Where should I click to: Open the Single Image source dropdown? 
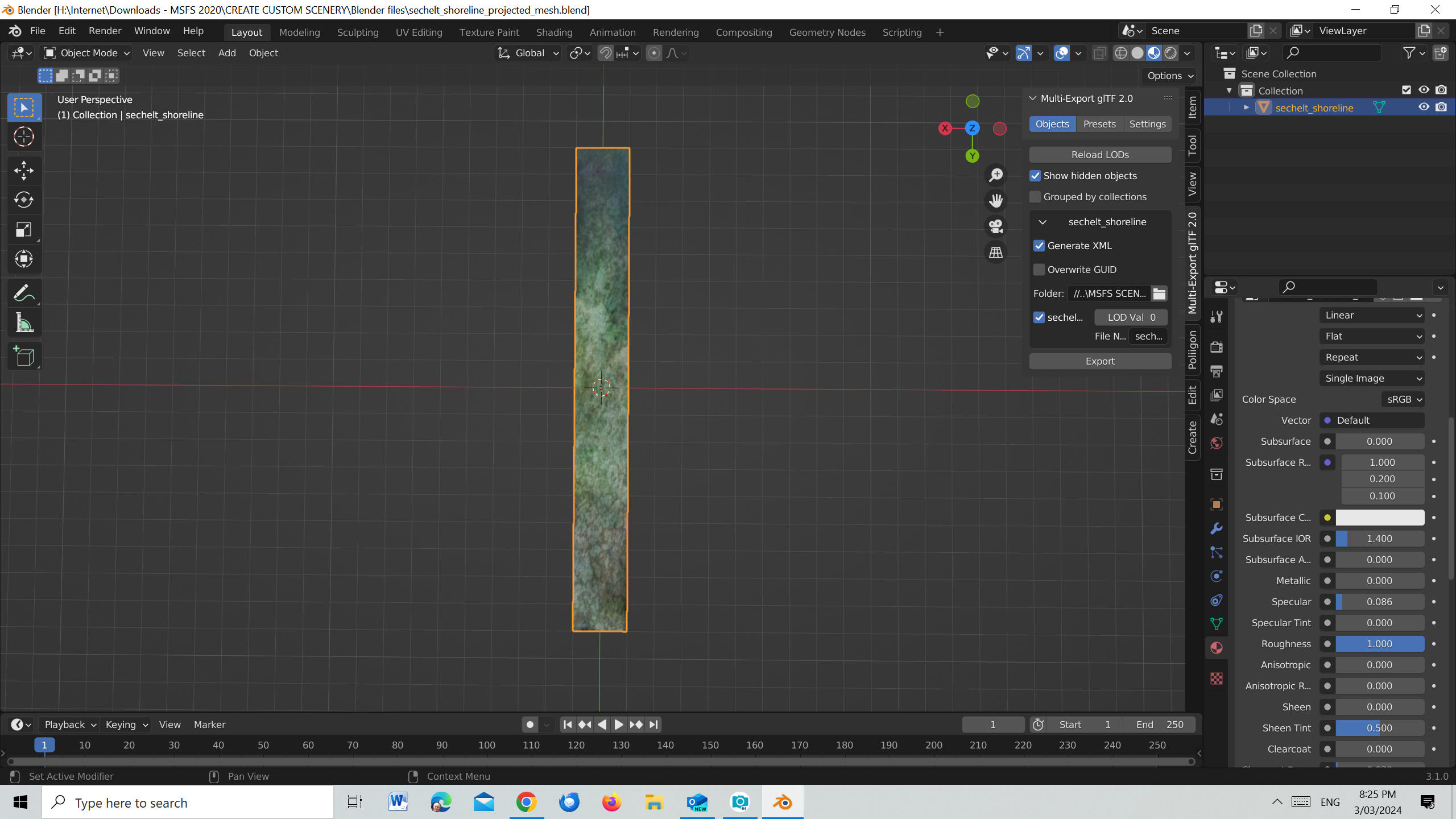point(1372,378)
